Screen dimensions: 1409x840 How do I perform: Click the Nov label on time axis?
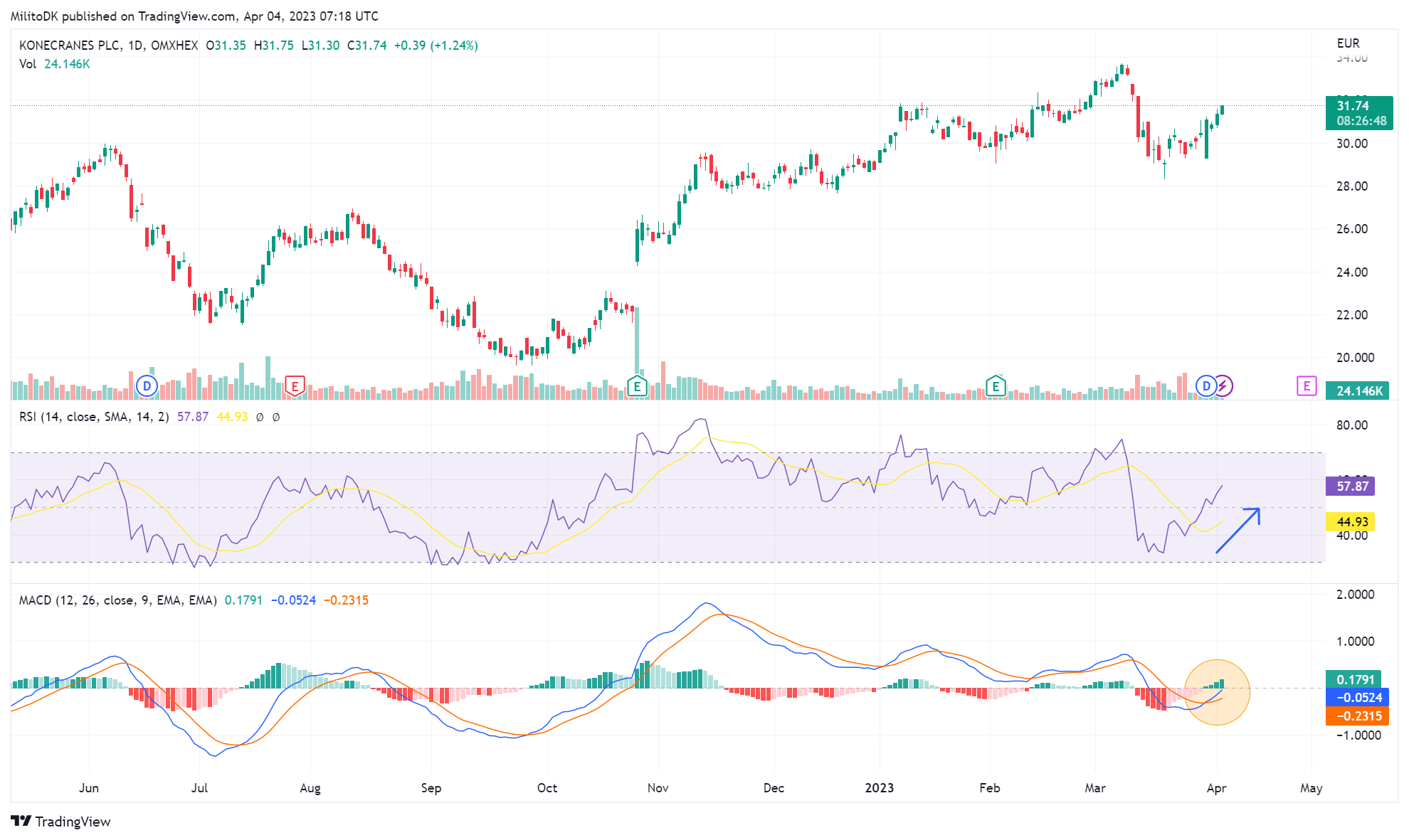click(658, 788)
